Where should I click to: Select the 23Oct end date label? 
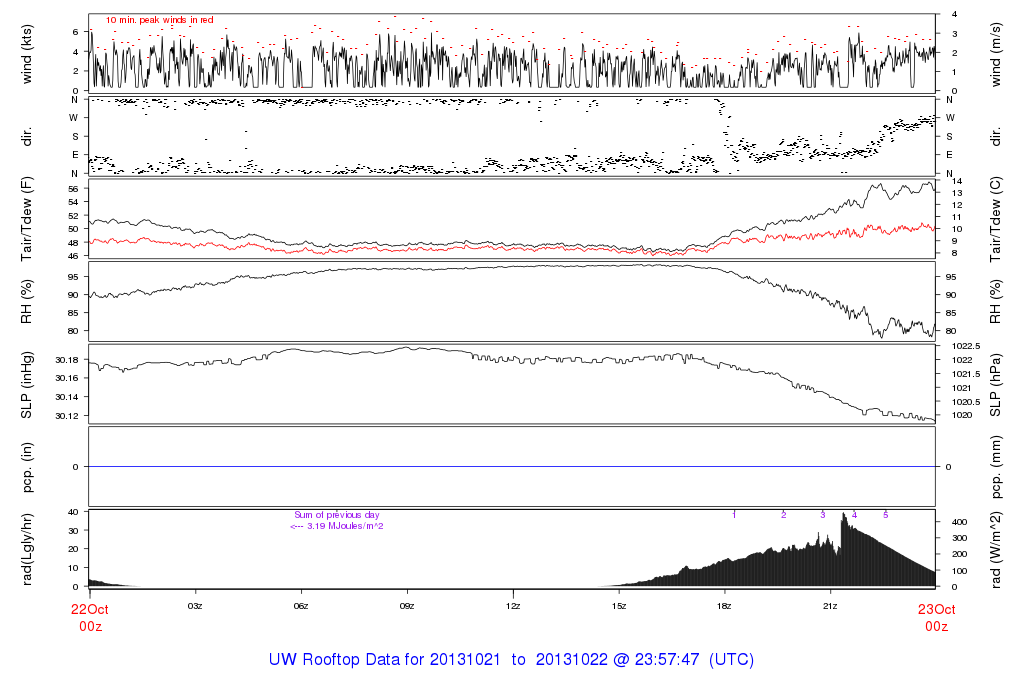click(x=935, y=608)
